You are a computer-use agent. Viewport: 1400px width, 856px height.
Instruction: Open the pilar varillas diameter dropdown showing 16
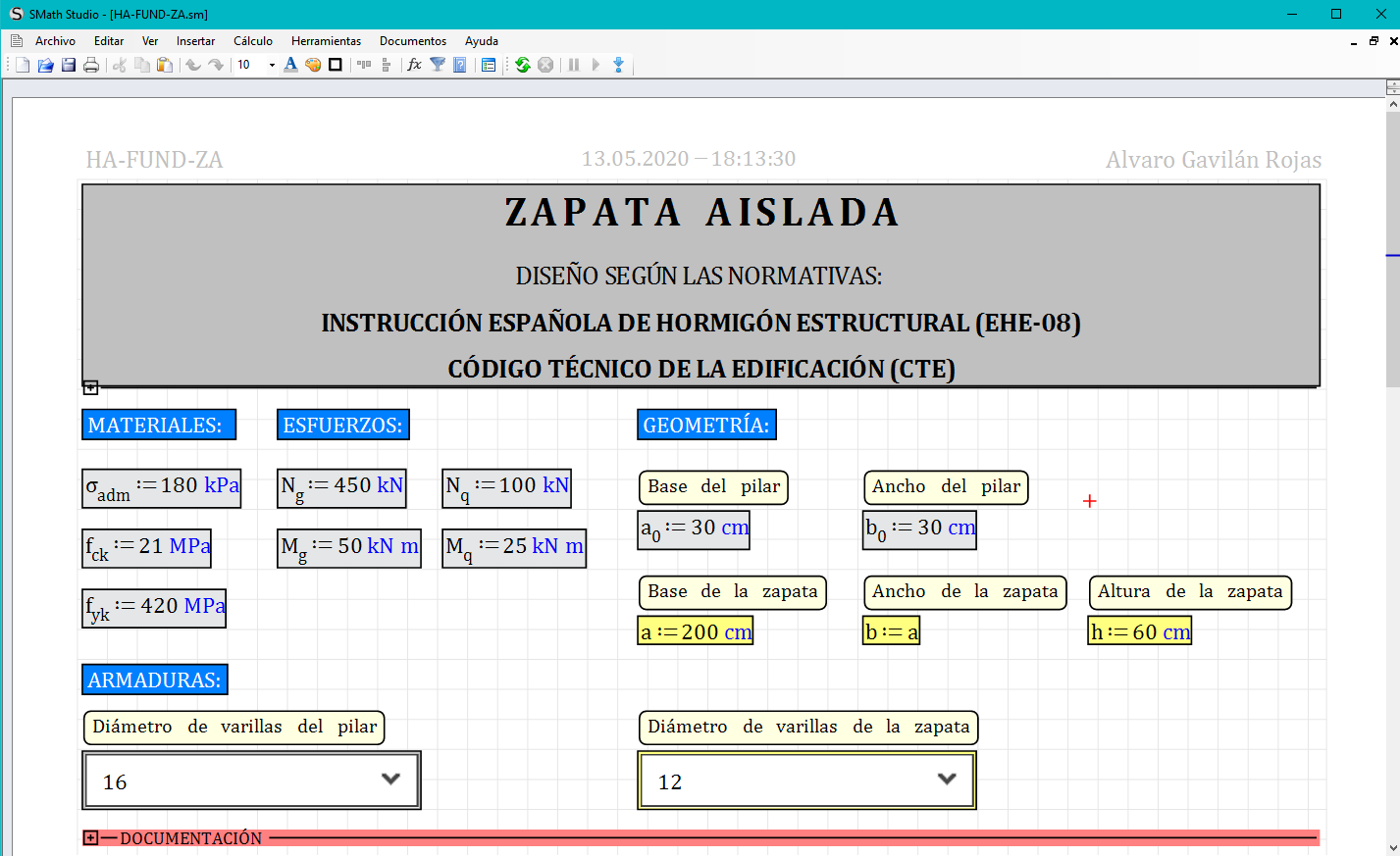pyautogui.click(x=390, y=780)
